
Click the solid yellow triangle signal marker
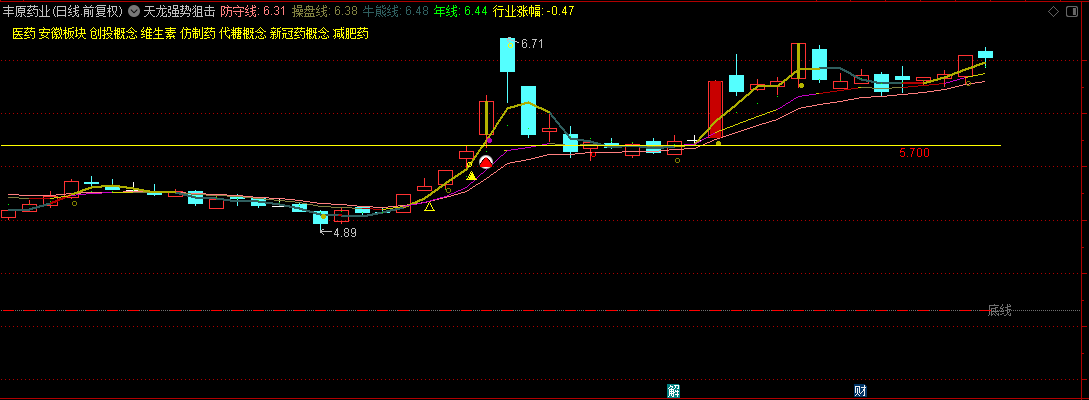coord(472,176)
